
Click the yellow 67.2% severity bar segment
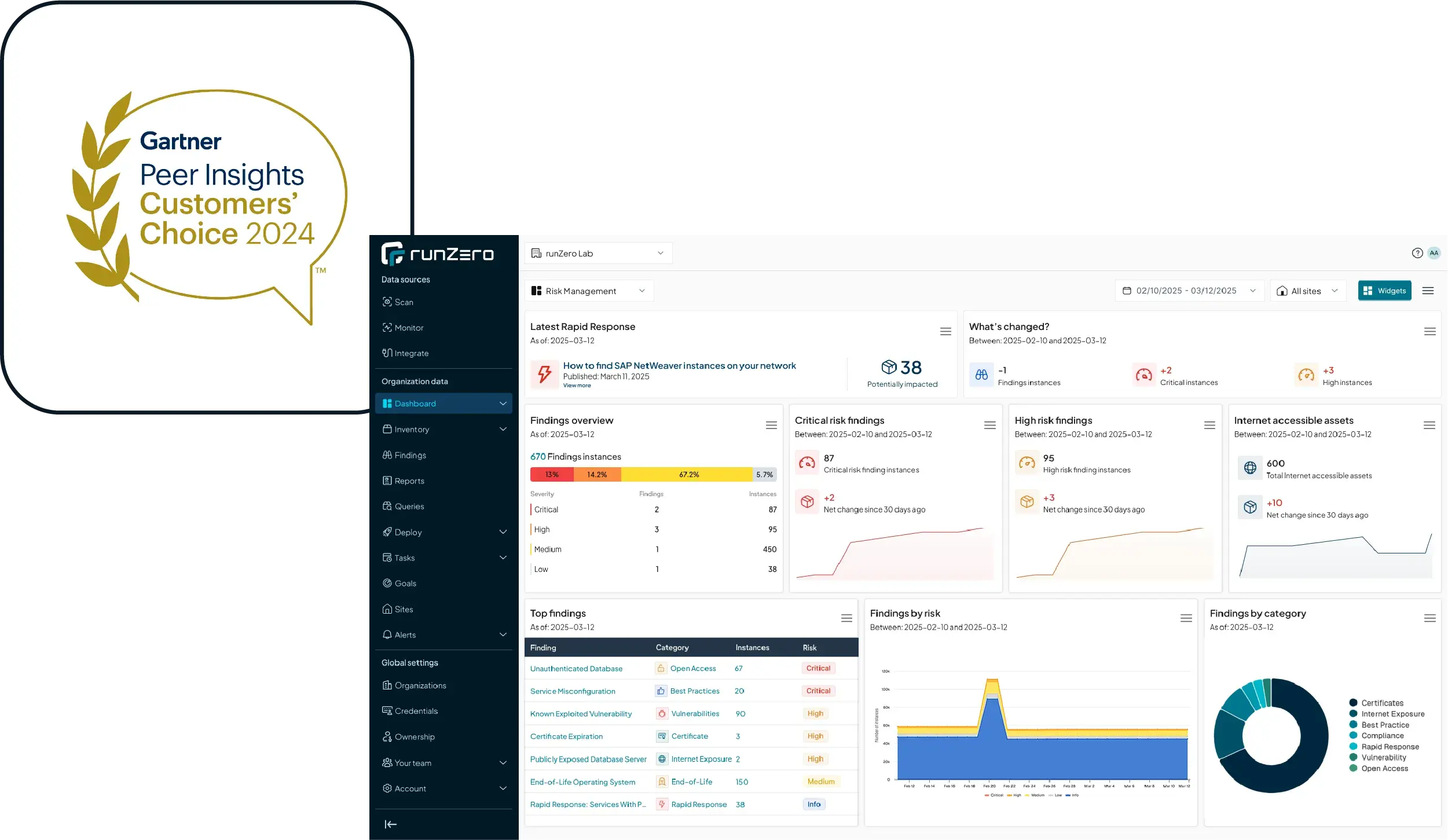[688, 475]
